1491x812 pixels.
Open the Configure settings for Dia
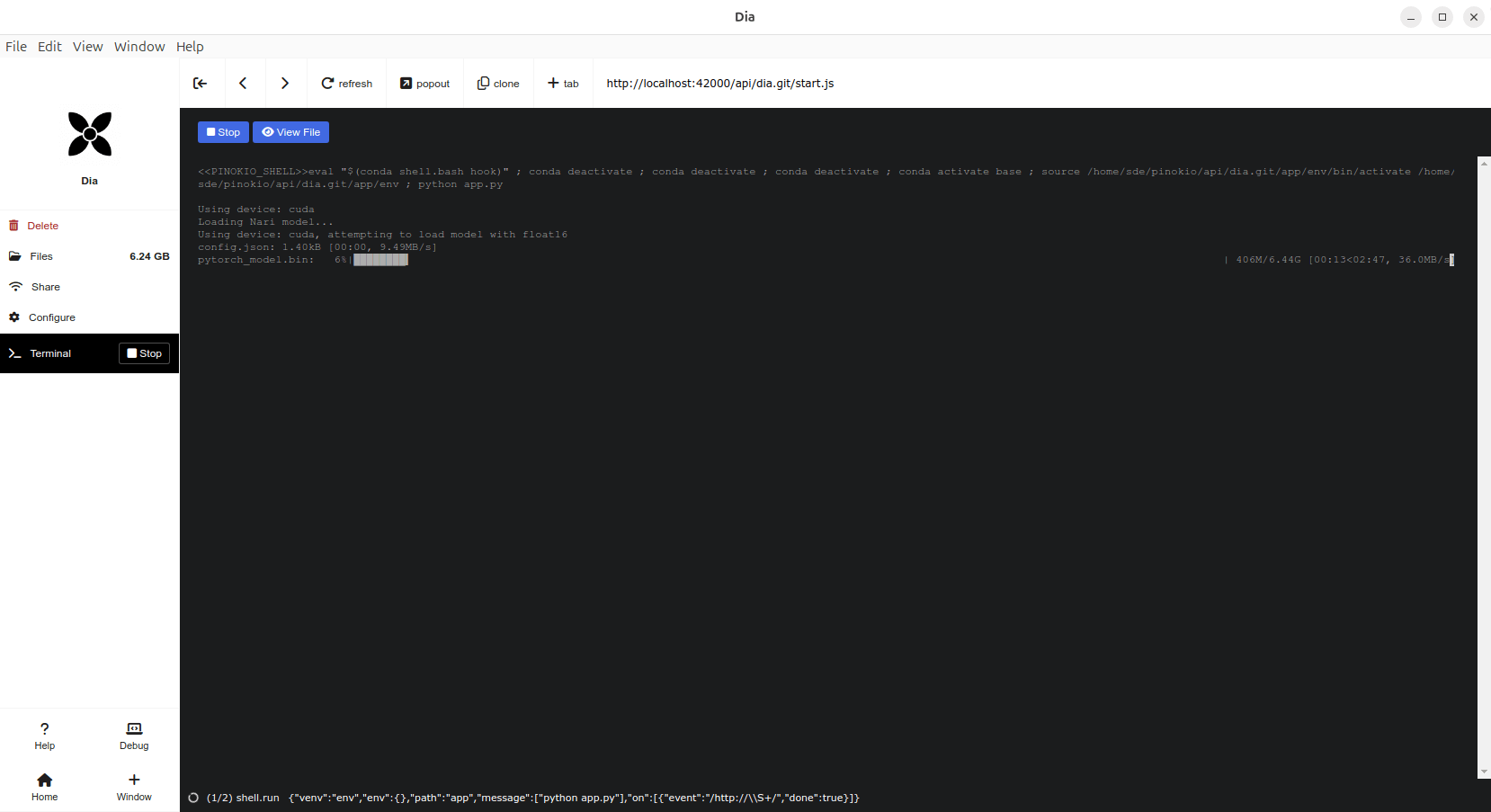pos(51,317)
